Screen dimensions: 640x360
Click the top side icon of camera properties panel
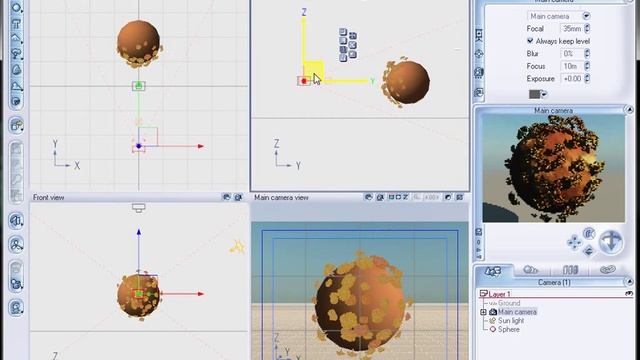click(479, 36)
